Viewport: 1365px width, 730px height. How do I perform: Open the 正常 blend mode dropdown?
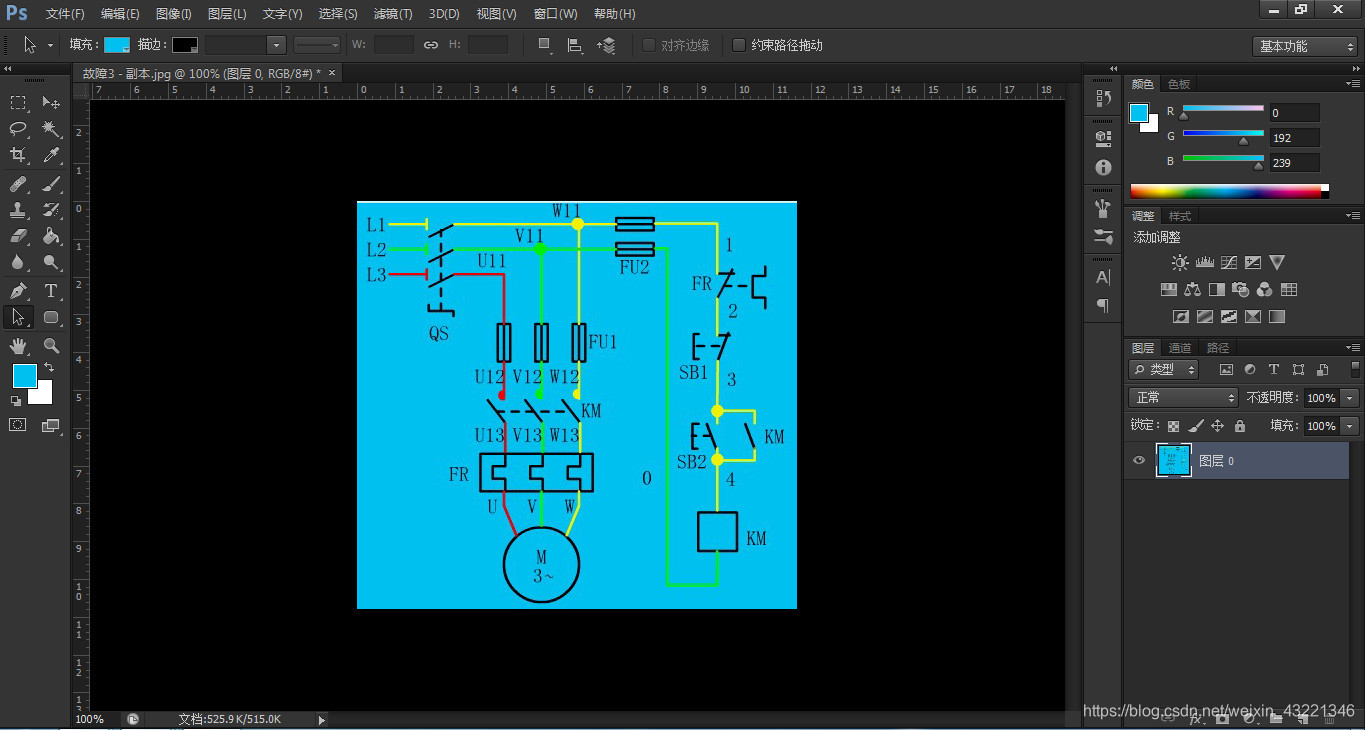(x=1184, y=397)
